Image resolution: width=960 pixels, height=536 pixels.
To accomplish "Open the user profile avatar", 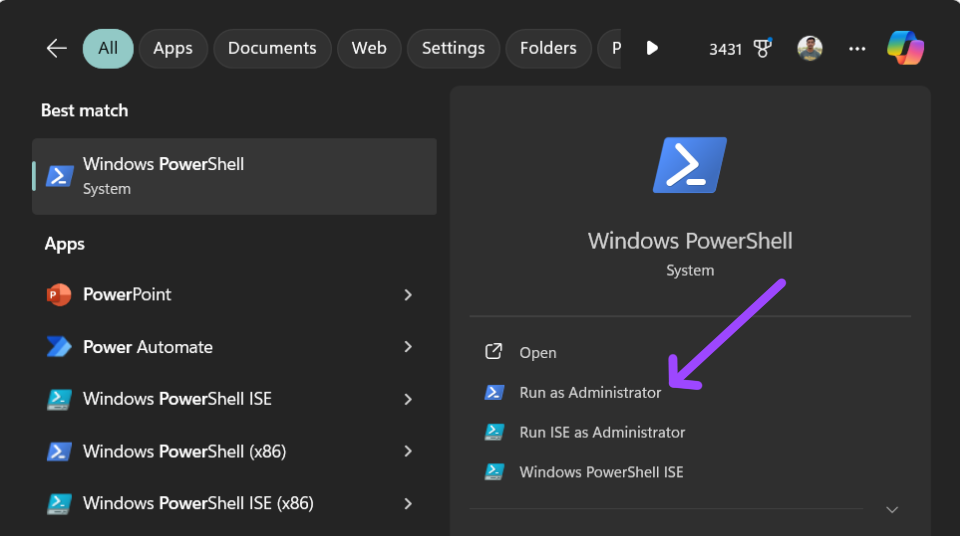I will pos(809,48).
